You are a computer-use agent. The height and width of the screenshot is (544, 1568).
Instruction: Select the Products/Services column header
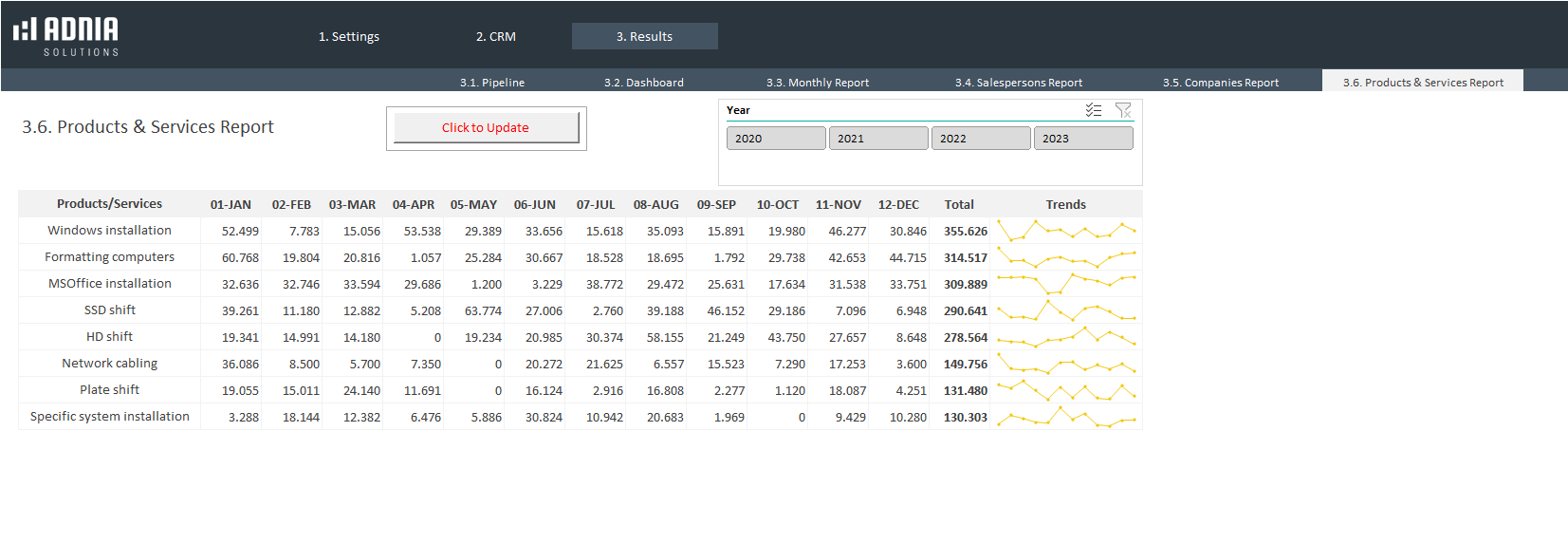coord(109,204)
